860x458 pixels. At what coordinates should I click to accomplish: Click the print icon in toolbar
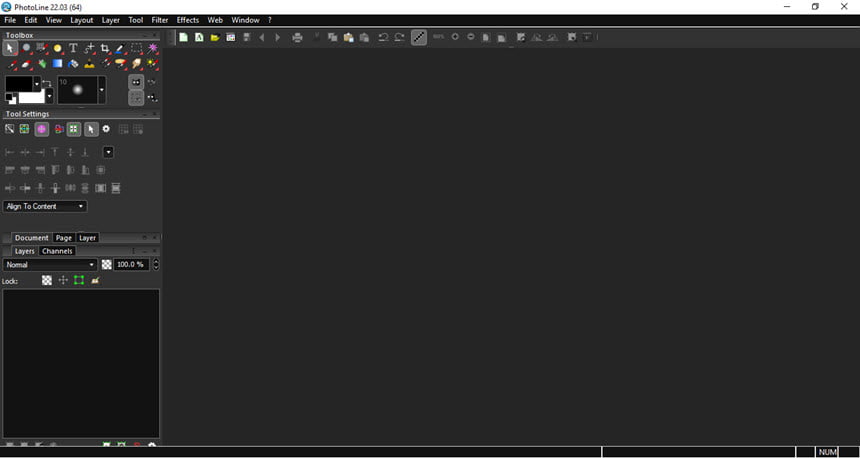click(x=297, y=37)
